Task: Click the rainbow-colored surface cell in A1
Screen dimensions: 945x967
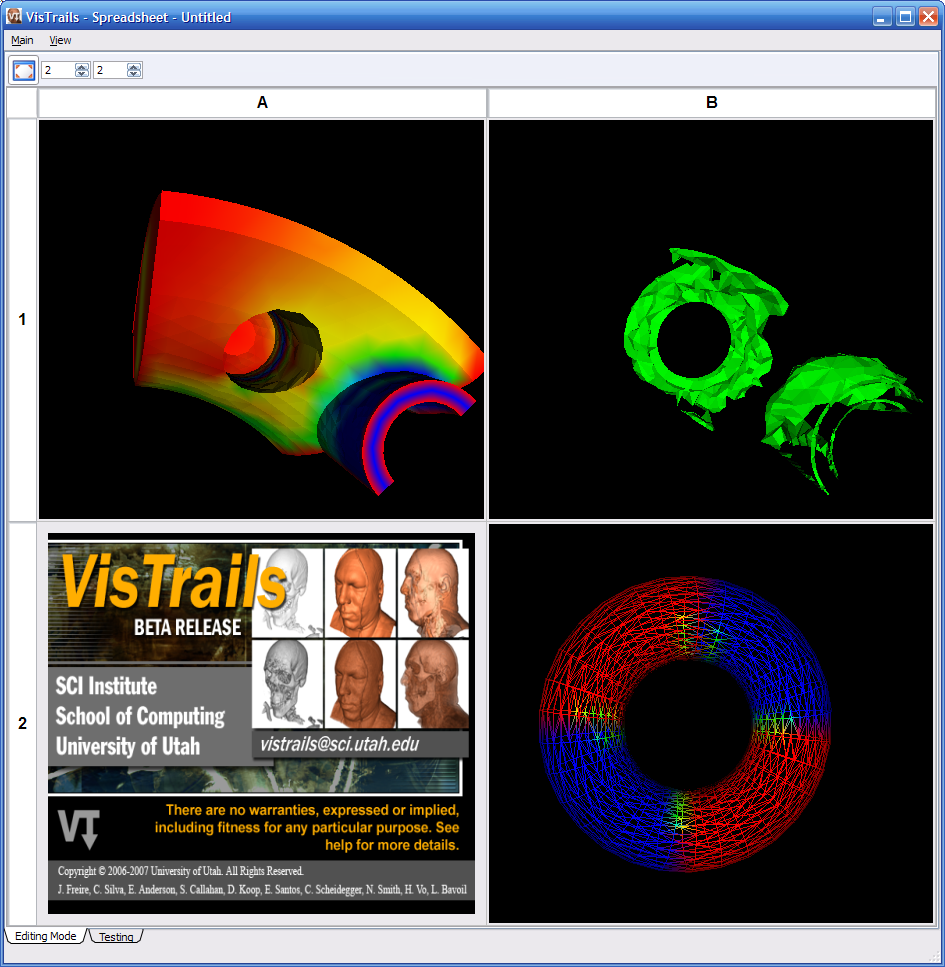Action: 261,319
